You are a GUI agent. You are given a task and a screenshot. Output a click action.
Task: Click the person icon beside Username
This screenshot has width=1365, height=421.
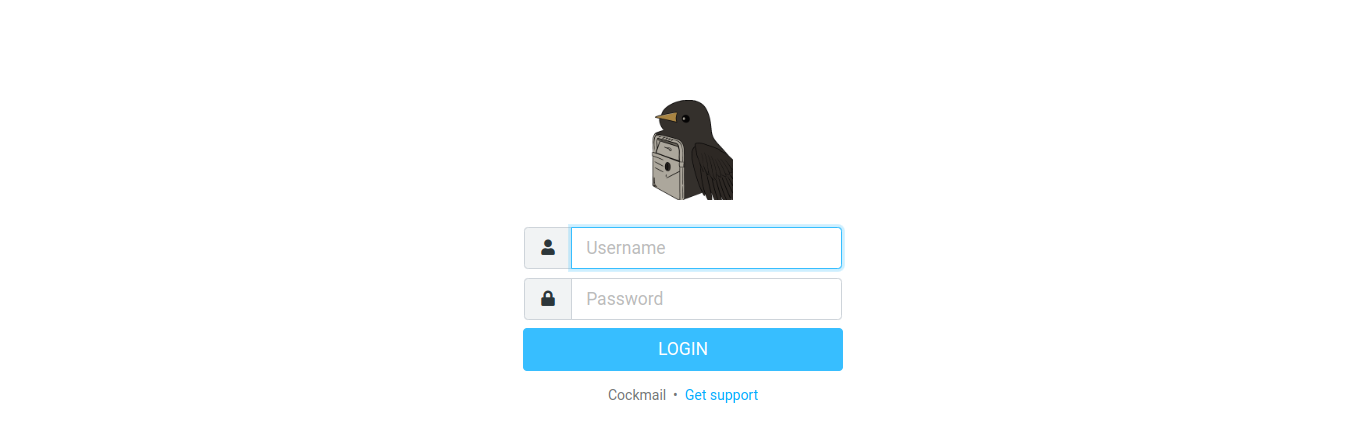pyautogui.click(x=548, y=248)
